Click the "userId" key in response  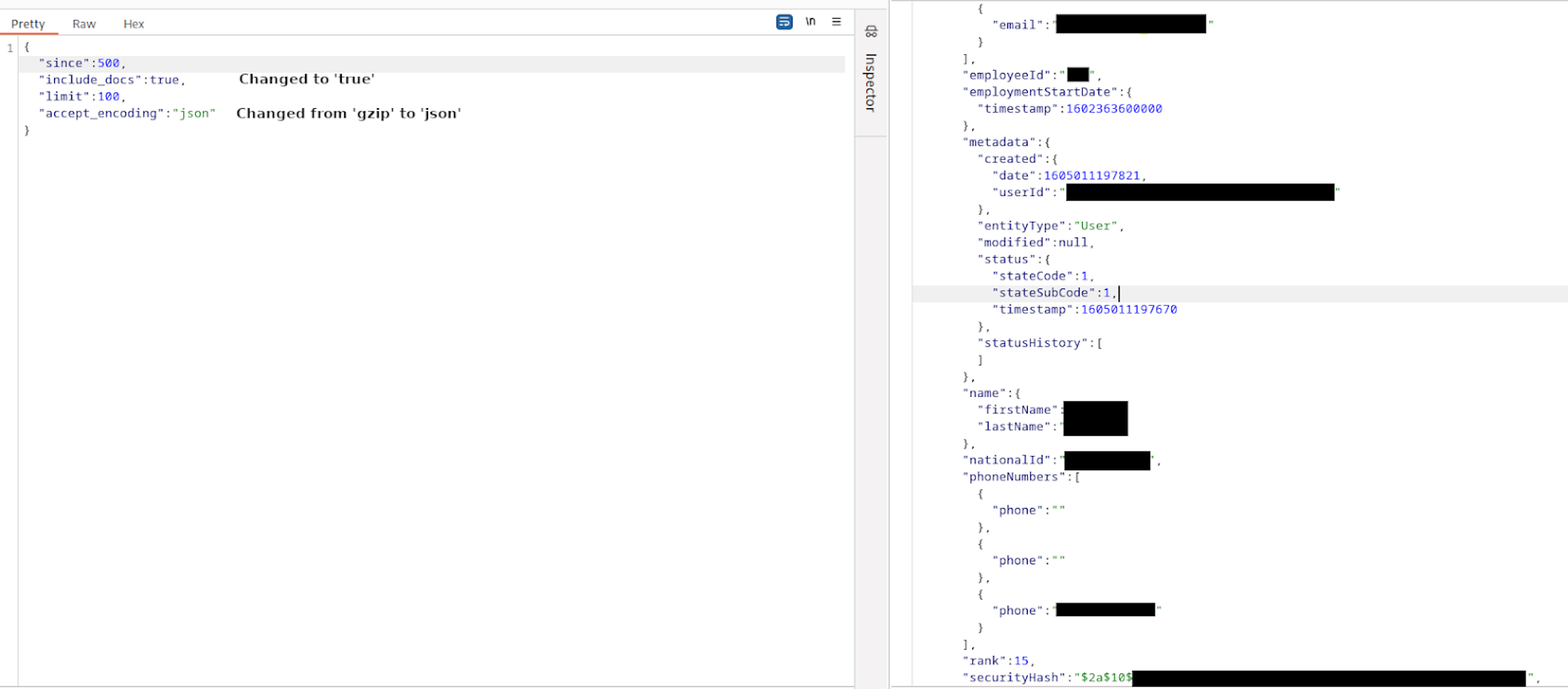1022,192
